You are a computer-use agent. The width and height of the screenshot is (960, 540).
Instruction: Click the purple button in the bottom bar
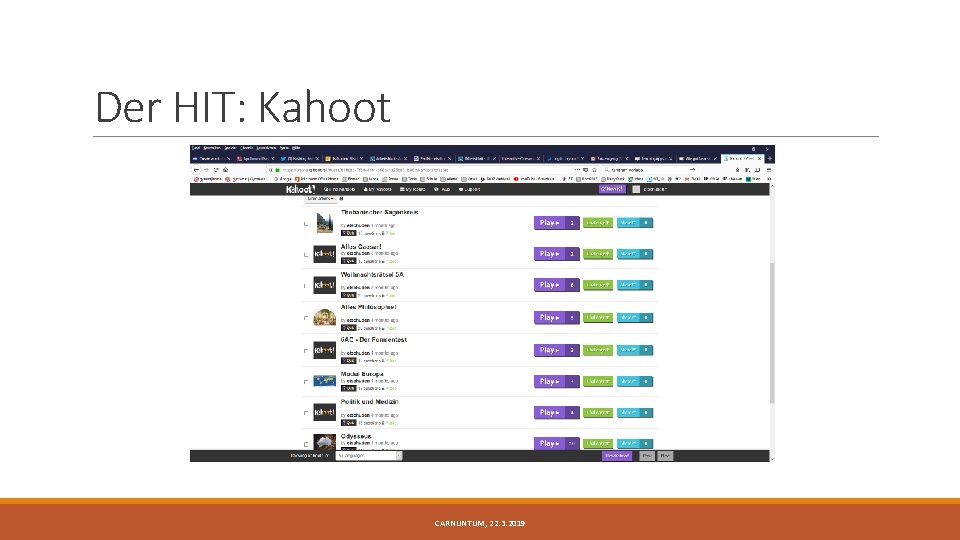617,456
